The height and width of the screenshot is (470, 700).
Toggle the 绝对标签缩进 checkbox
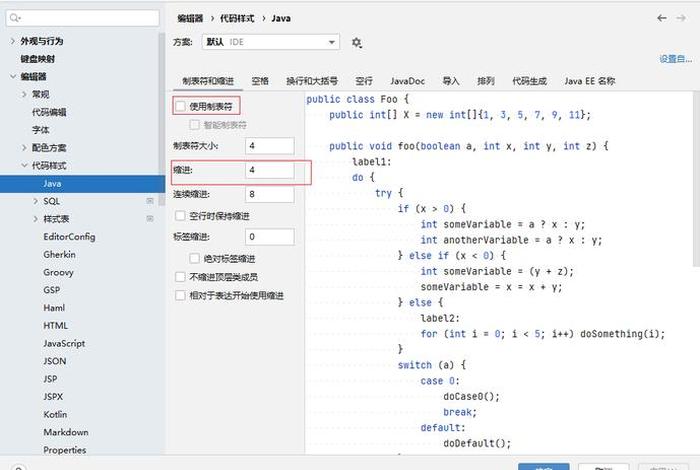[x=194, y=258]
